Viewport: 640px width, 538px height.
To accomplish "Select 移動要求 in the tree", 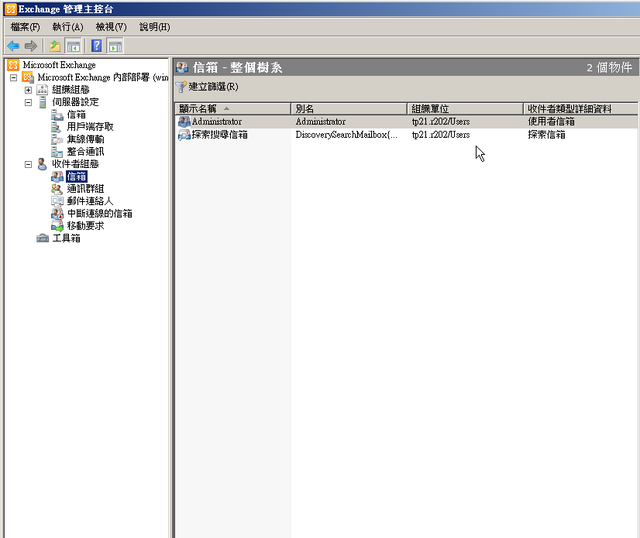I will tap(85, 226).
